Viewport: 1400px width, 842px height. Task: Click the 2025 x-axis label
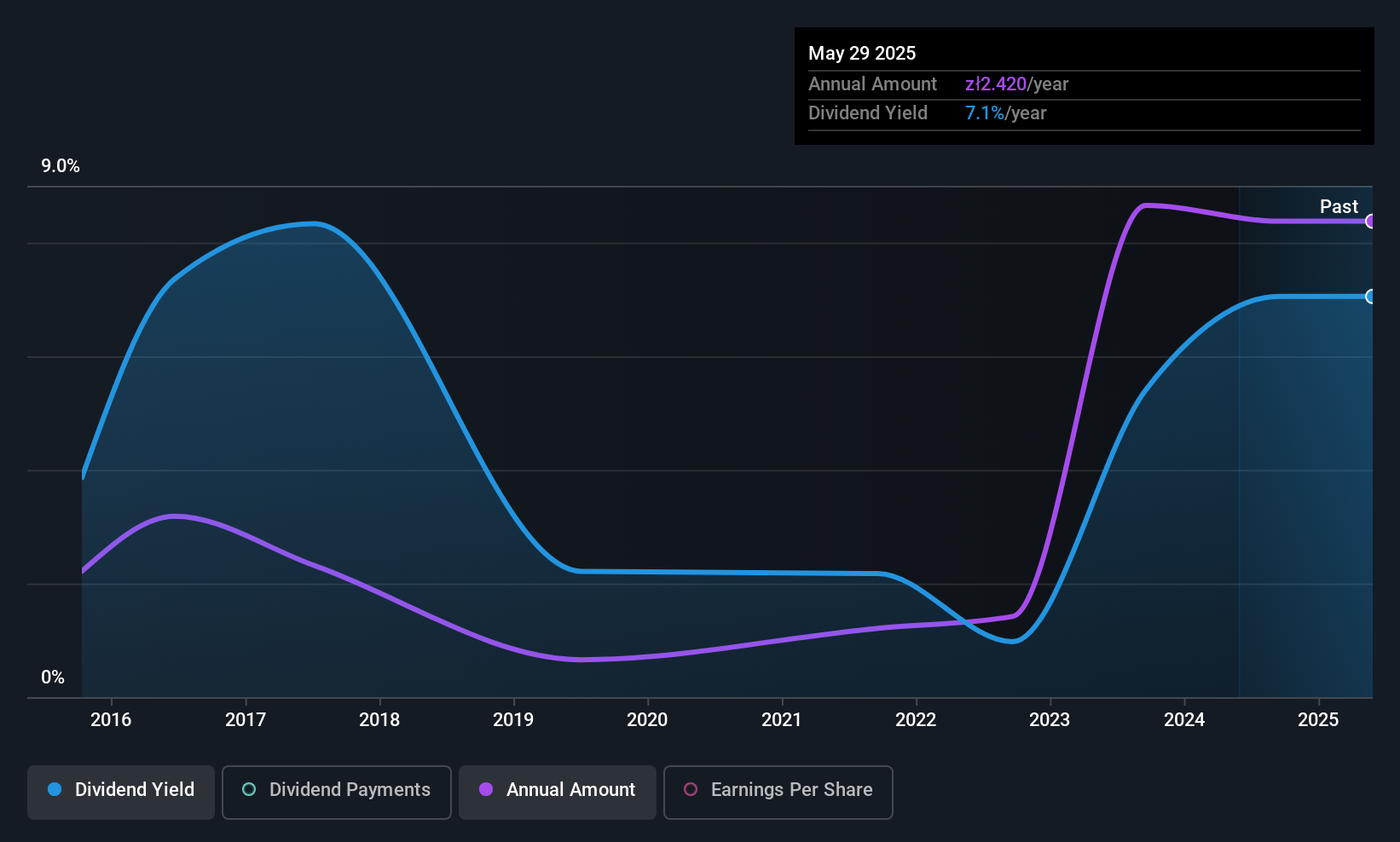[x=1318, y=719]
